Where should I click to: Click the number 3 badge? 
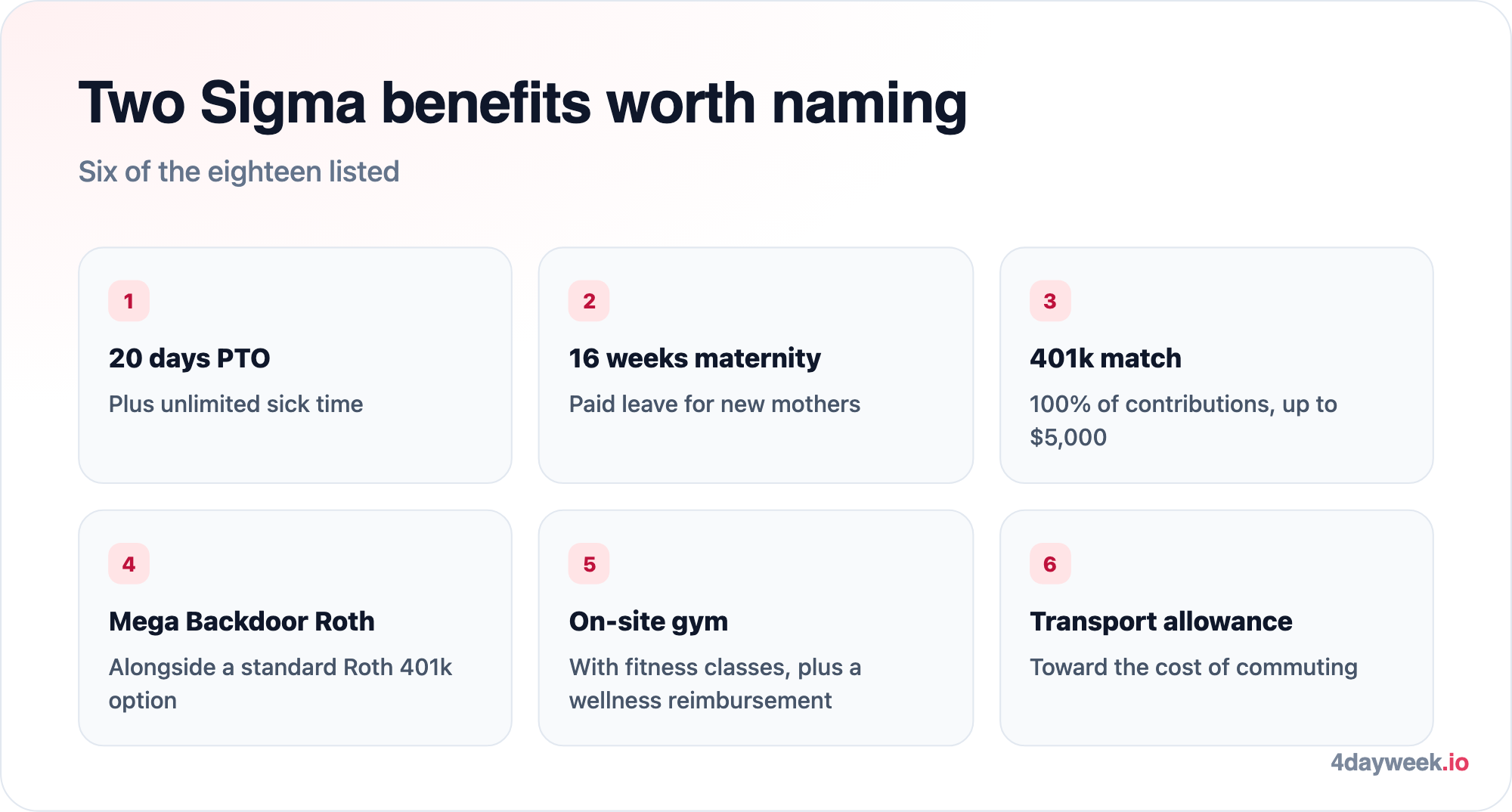click(x=1050, y=301)
